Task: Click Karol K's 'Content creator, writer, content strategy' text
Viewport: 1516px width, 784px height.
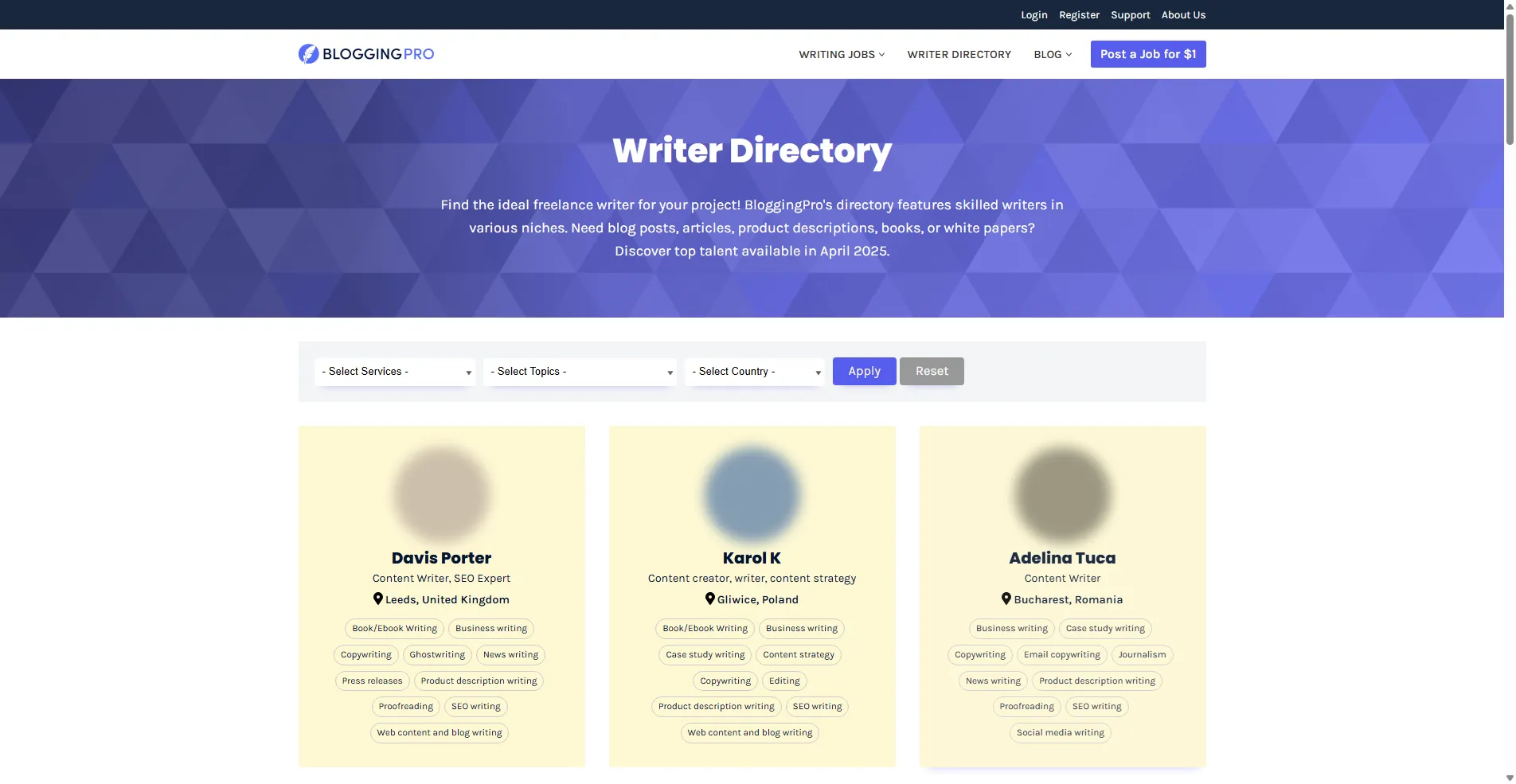Action: [x=752, y=579]
